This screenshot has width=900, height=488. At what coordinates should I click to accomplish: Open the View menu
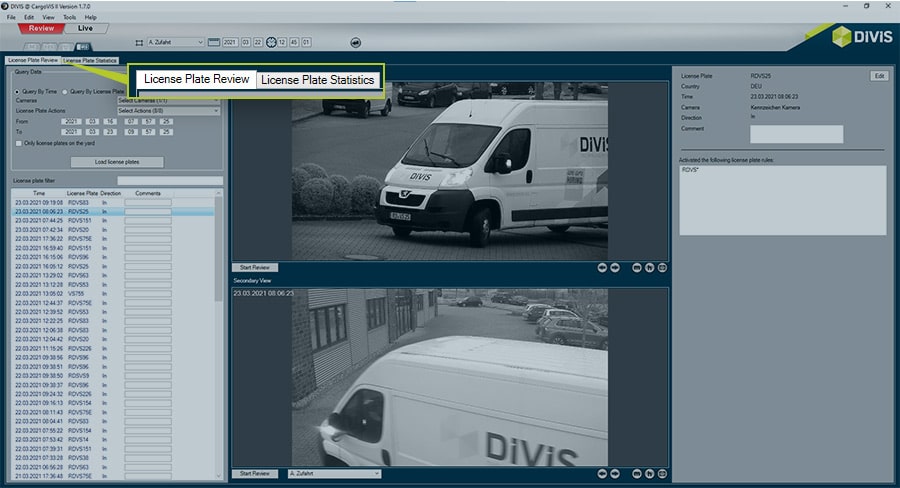(48, 17)
